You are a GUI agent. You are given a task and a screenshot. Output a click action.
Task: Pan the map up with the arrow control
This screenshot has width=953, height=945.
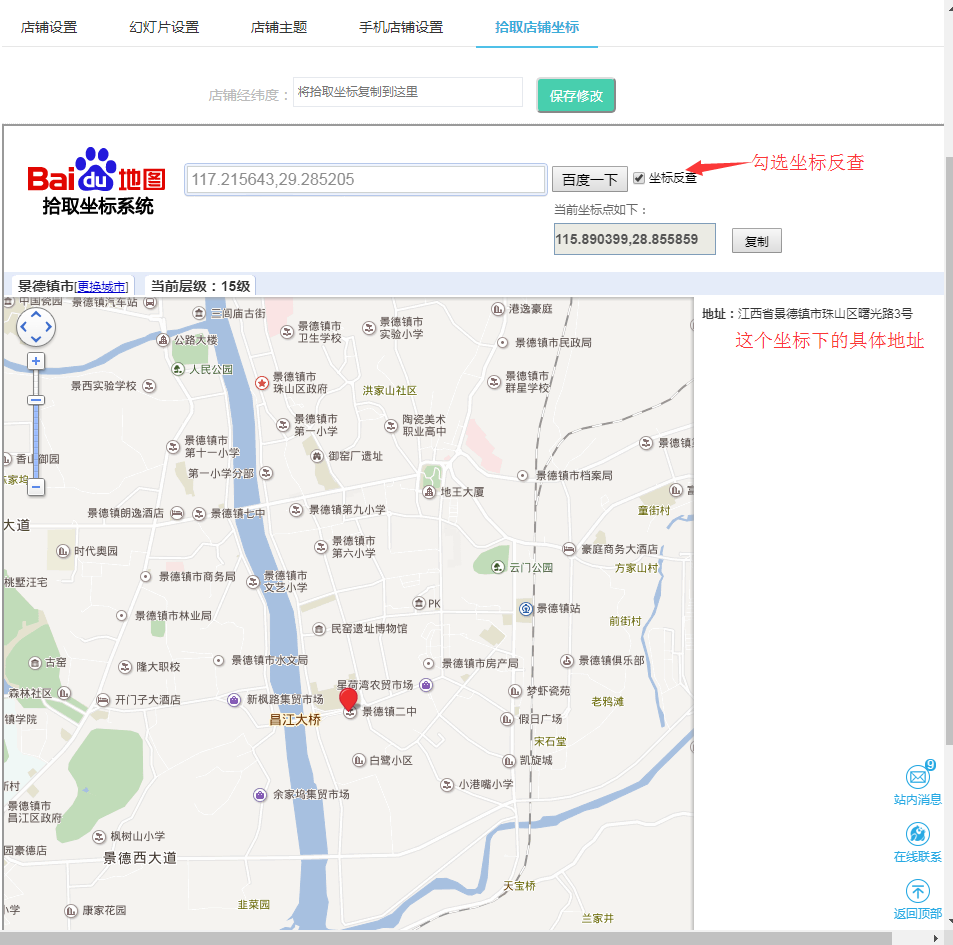coord(36,315)
